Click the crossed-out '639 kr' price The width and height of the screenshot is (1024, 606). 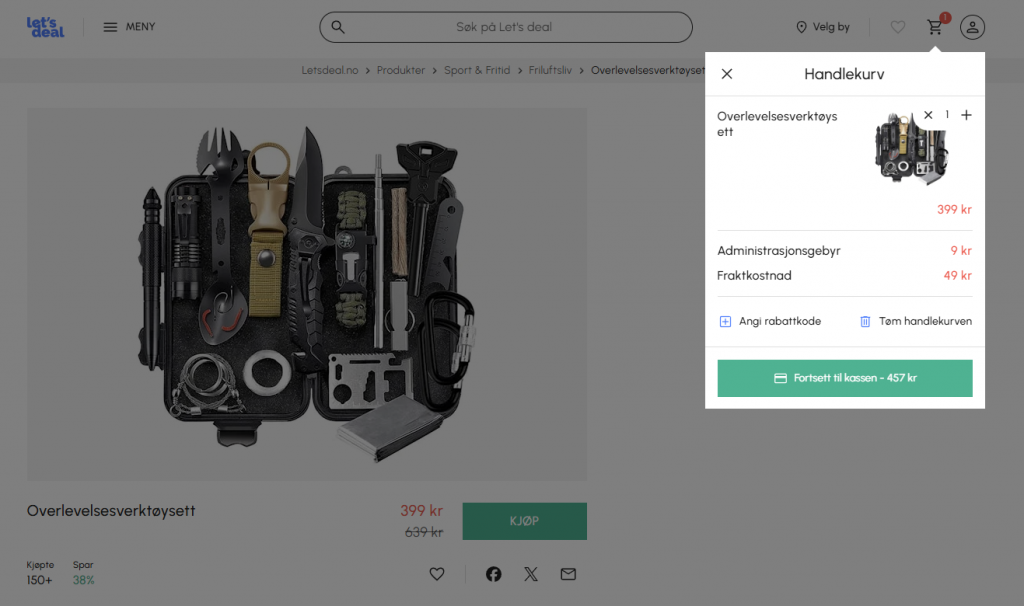coord(424,532)
